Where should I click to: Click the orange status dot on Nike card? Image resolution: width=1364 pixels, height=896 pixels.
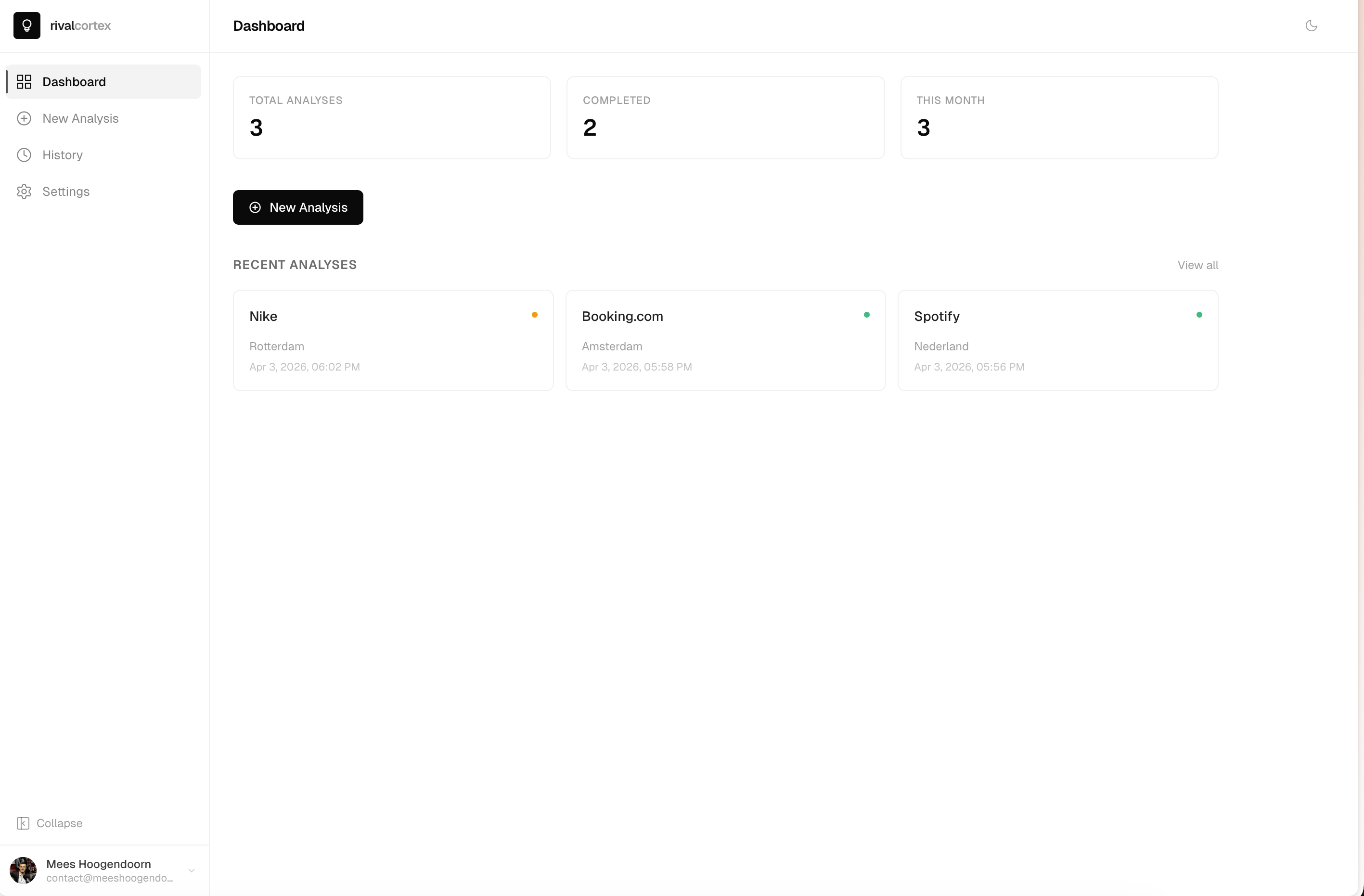(x=534, y=315)
